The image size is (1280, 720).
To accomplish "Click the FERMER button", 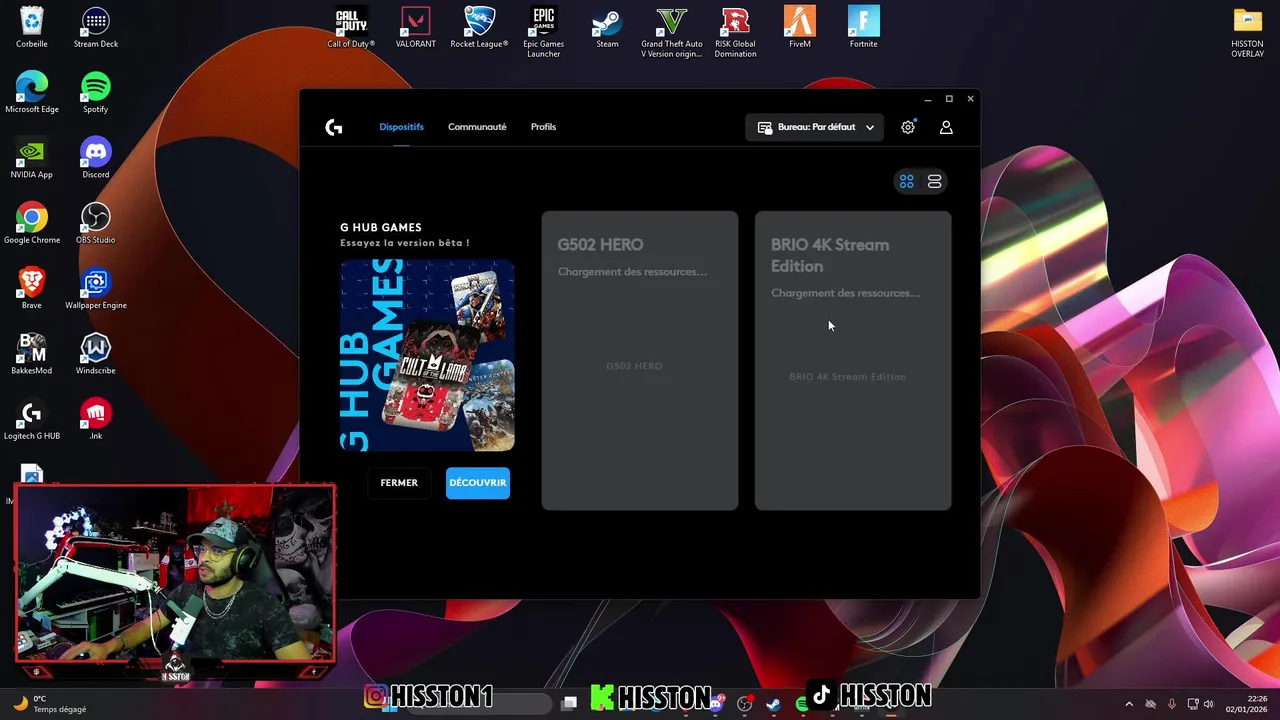I will tap(399, 483).
